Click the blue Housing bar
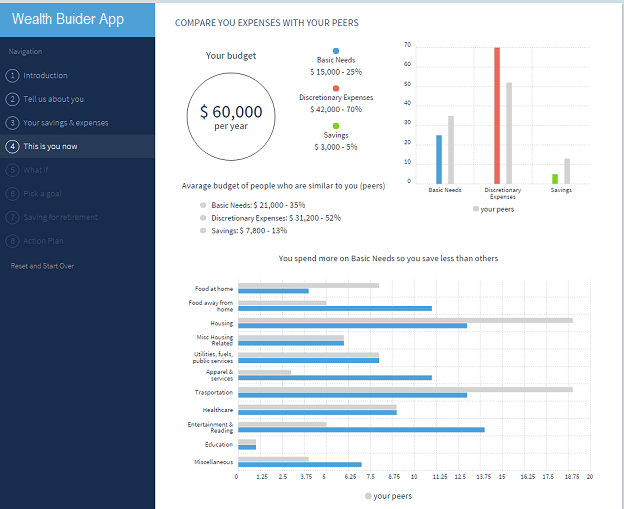The height and width of the screenshot is (509, 624). pos(353,326)
